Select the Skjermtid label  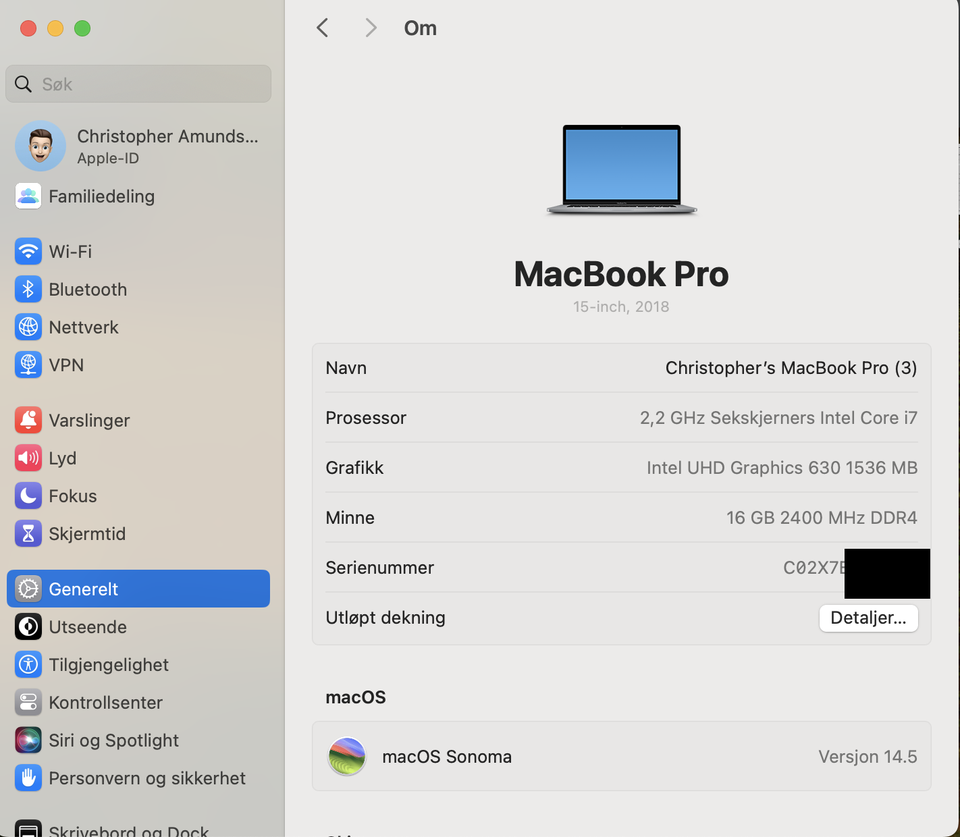pyautogui.click(x=87, y=534)
